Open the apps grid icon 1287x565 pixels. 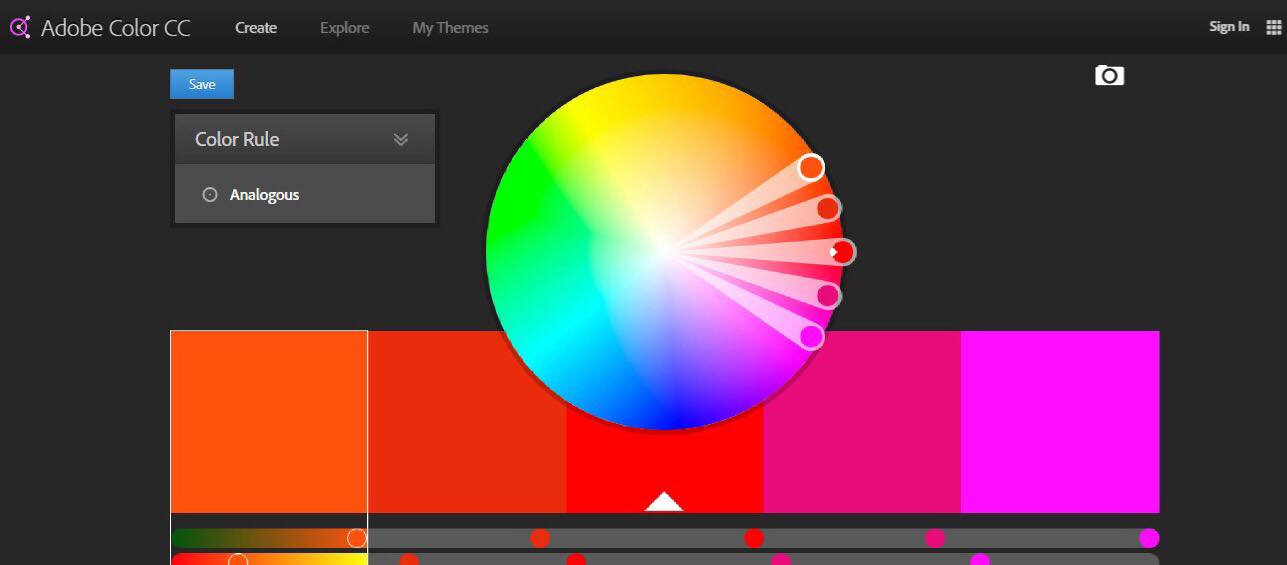coord(1273,27)
